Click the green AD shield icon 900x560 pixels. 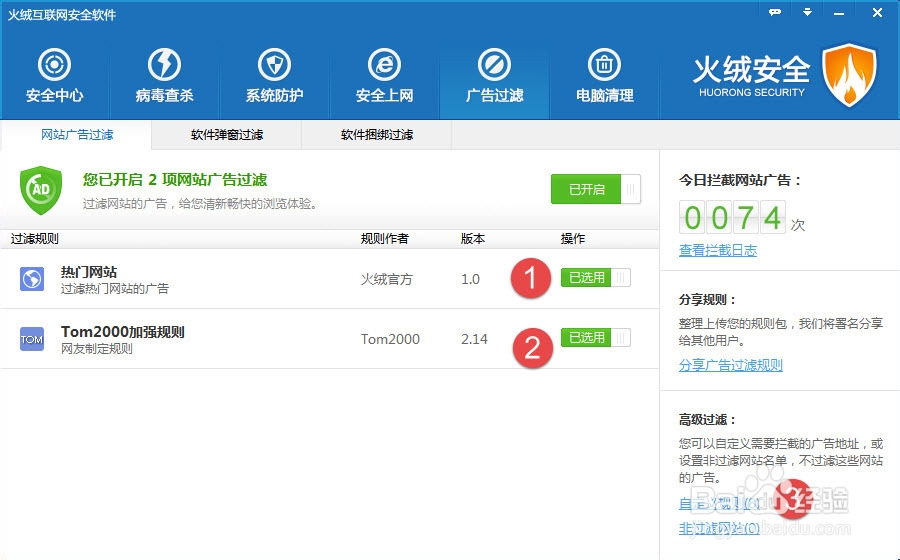coord(41,190)
